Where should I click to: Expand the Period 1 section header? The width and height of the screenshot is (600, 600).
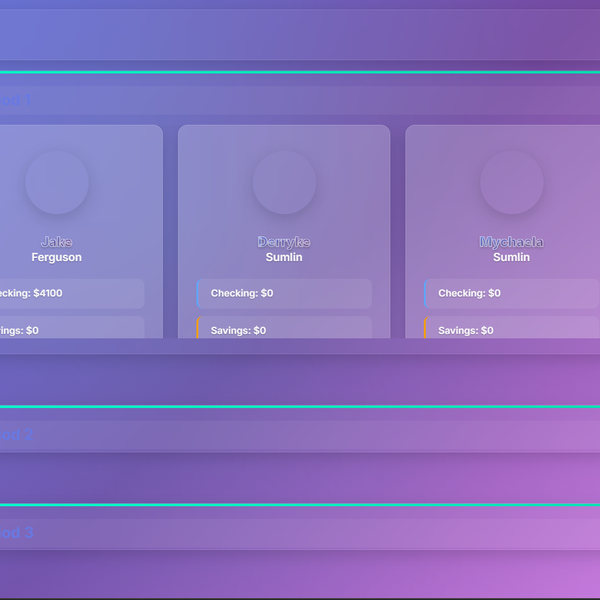[300, 100]
